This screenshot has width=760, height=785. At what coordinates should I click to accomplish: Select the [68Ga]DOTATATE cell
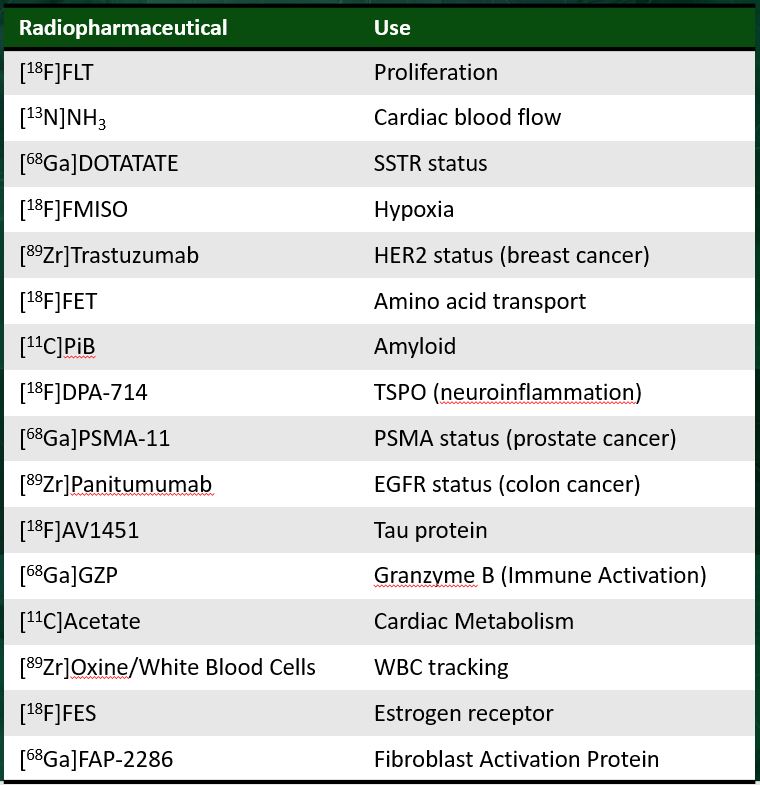(99, 163)
